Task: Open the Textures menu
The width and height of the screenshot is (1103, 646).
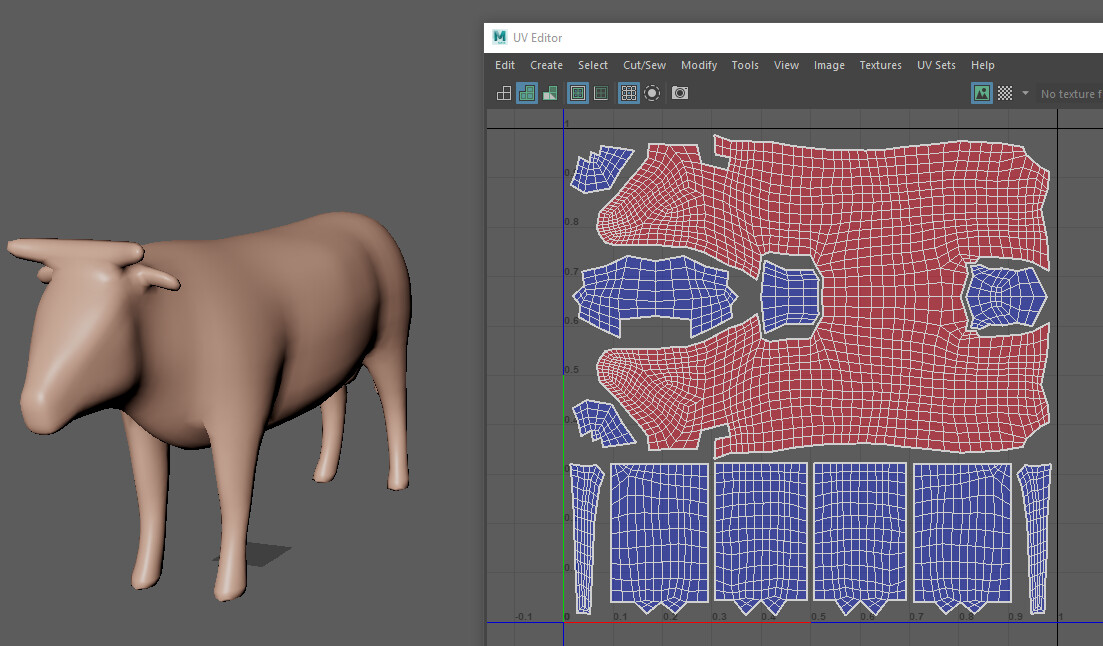Action: [881, 65]
